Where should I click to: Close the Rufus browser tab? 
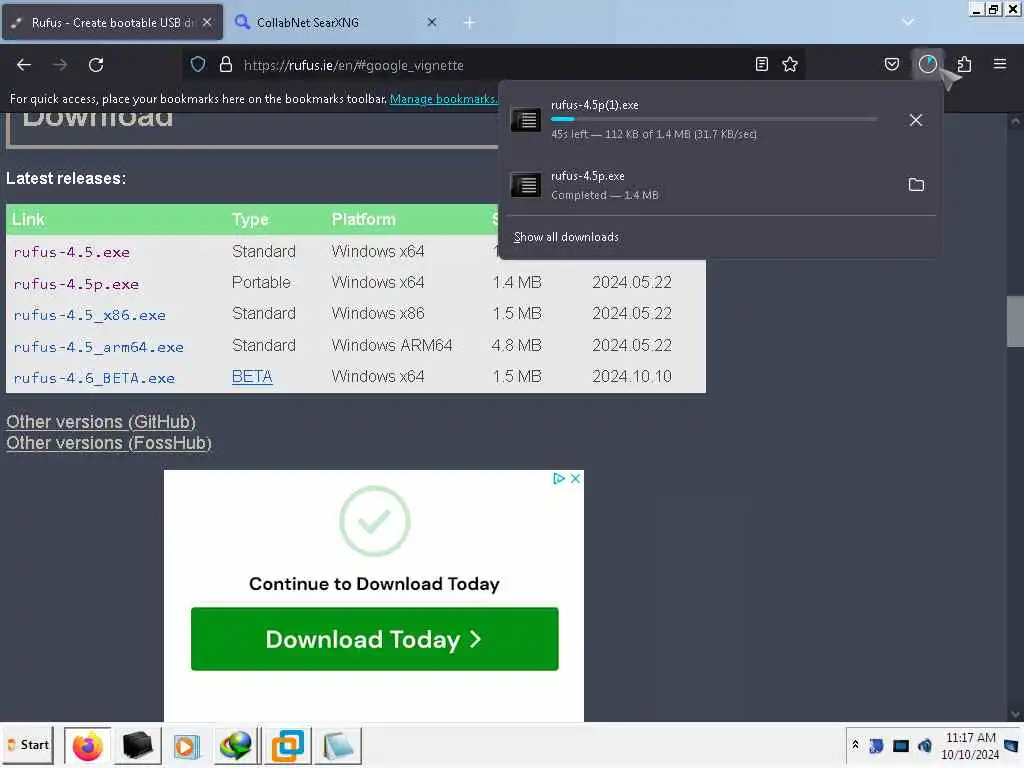[207, 22]
